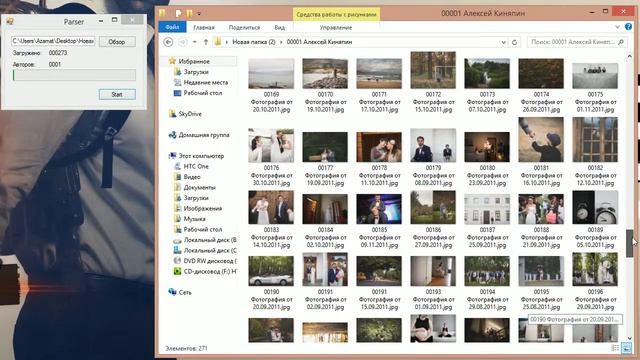The width and height of the screenshot is (640, 360).
Task: Switch to details view icon in status bar
Action: click(x=616, y=348)
